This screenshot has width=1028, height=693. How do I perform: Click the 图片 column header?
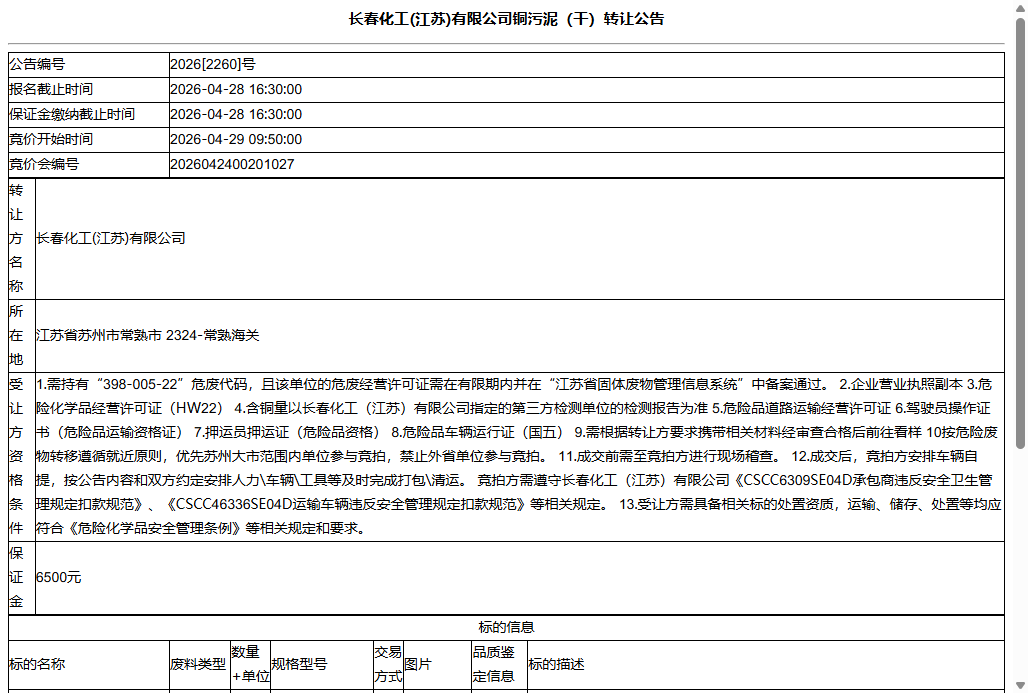(x=437, y=664)
